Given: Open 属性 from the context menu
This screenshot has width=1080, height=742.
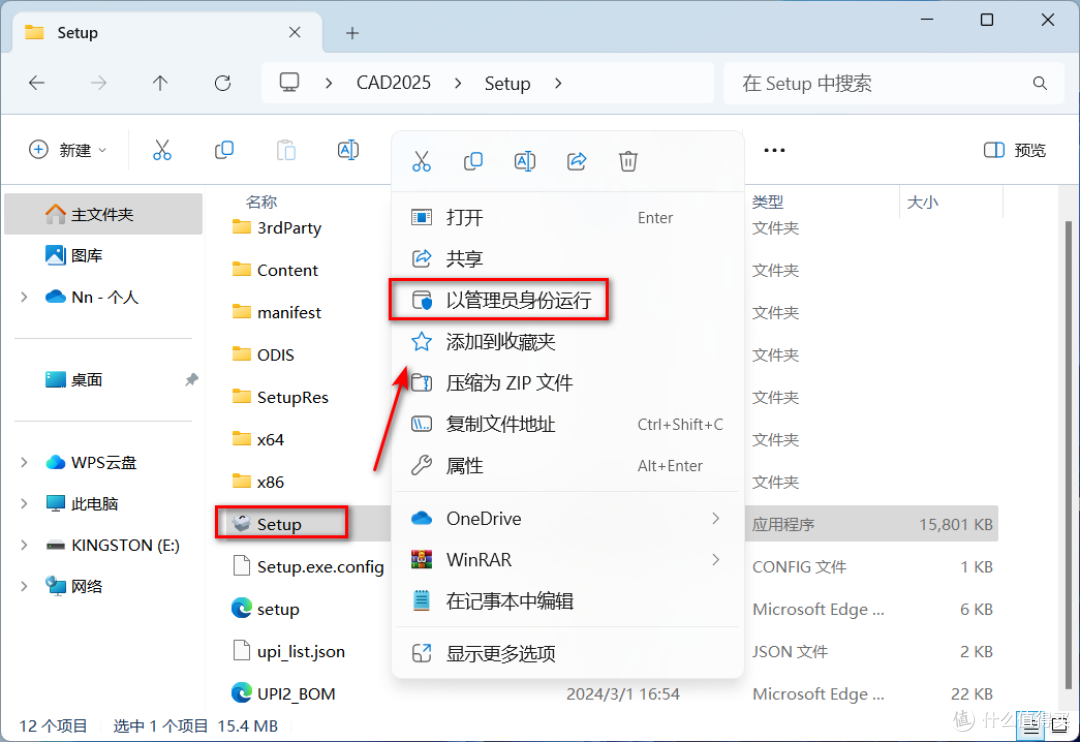Looking at the screenshot, I should pyautogui.click(x=568, y=466).
